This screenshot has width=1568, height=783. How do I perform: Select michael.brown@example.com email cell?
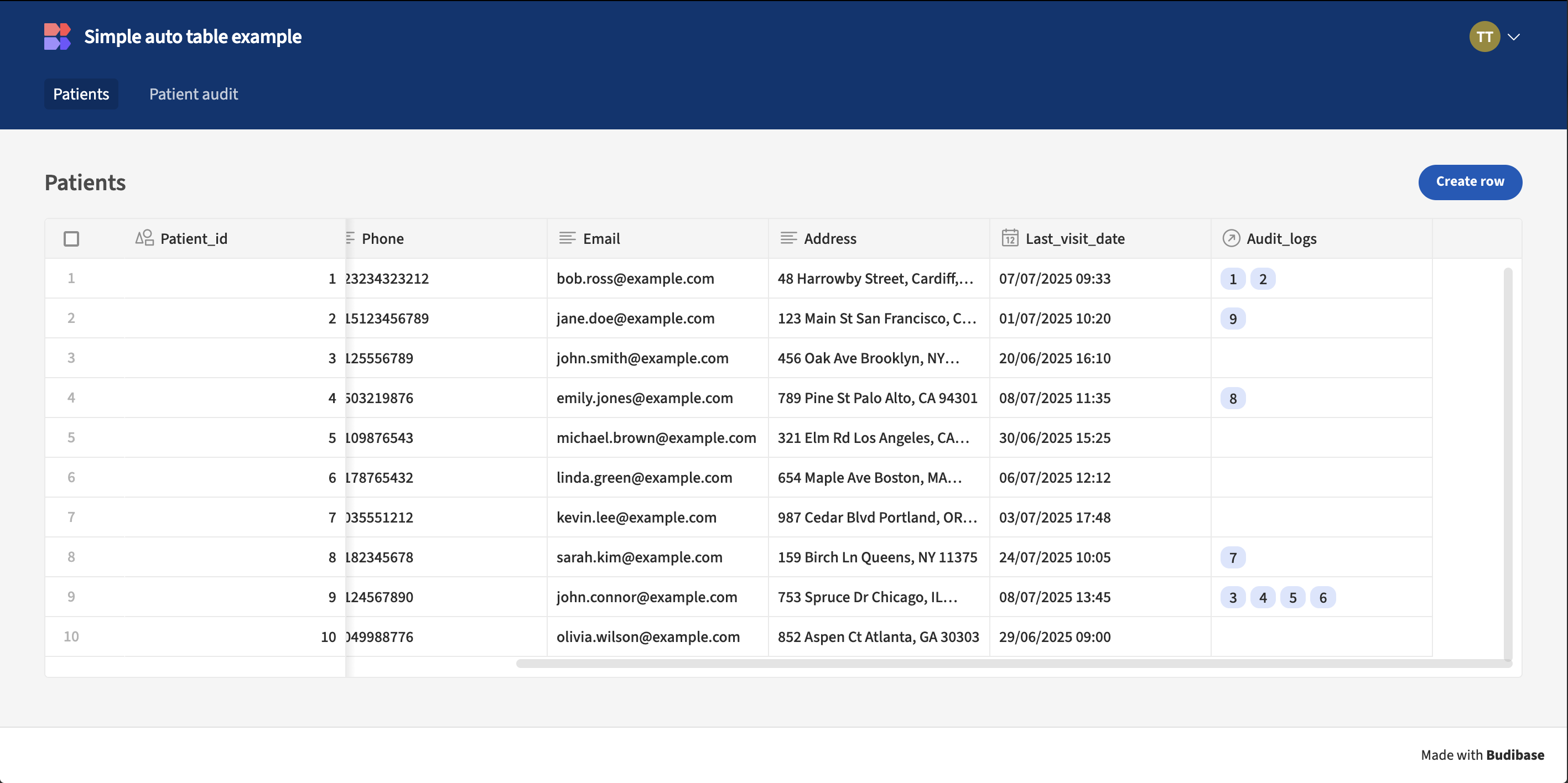click(x=657, y=438)
